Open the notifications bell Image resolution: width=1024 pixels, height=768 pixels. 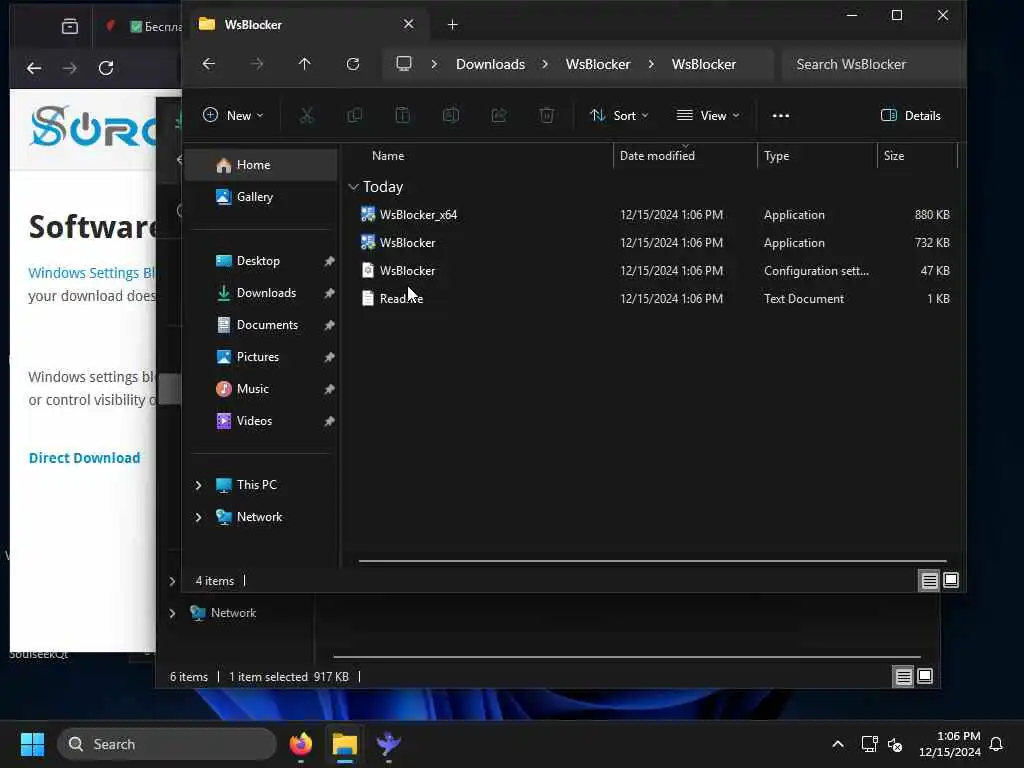(996, 744)
